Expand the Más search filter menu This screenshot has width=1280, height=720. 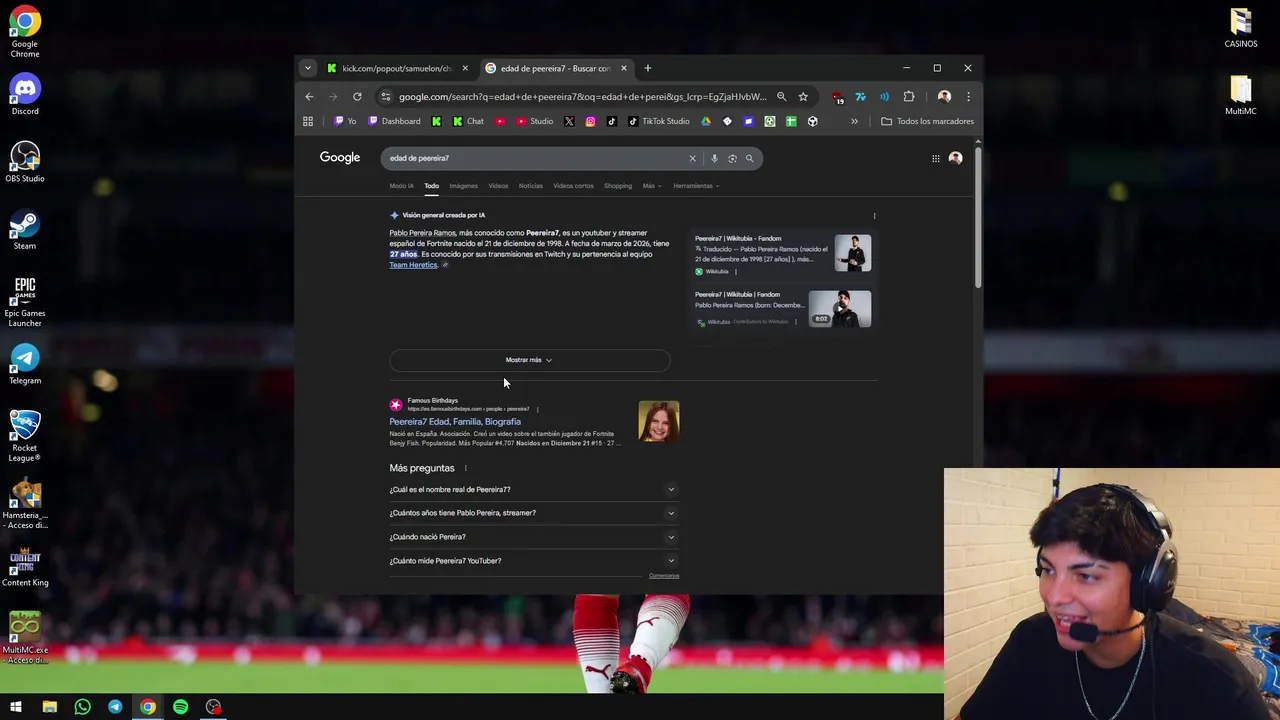(652, 186)
